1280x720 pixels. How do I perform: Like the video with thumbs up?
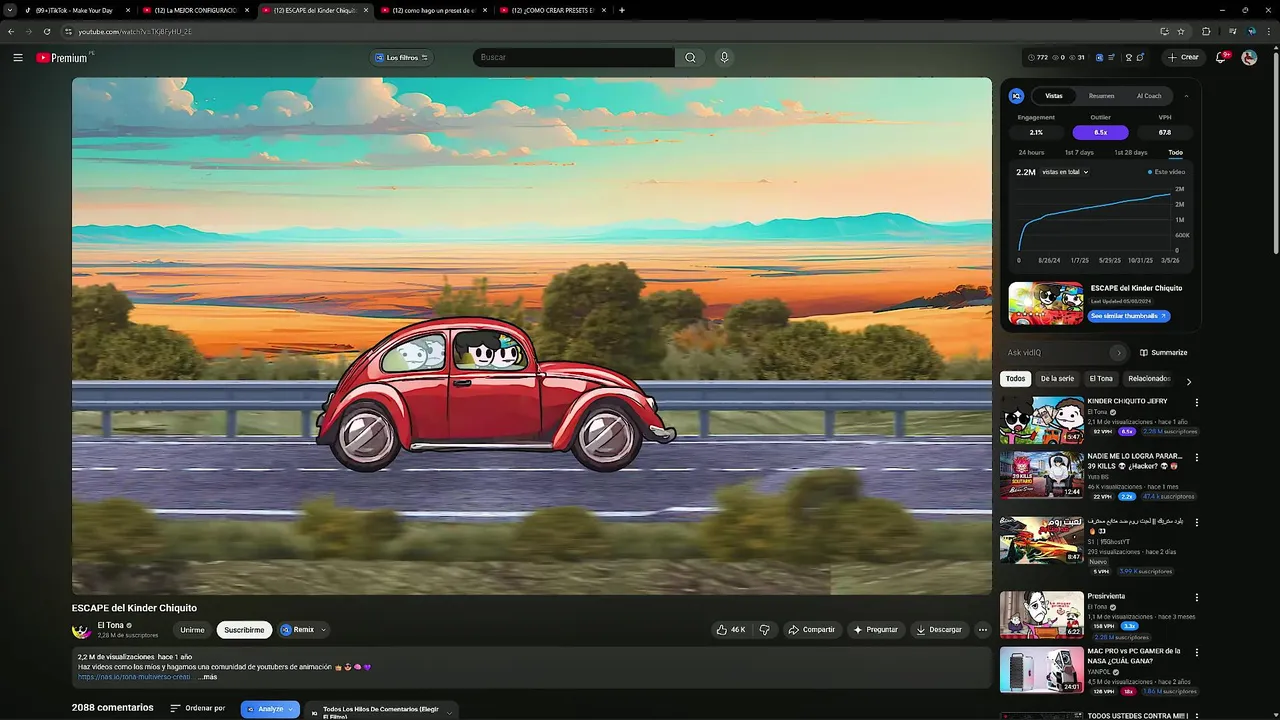(x=730, y=630)
